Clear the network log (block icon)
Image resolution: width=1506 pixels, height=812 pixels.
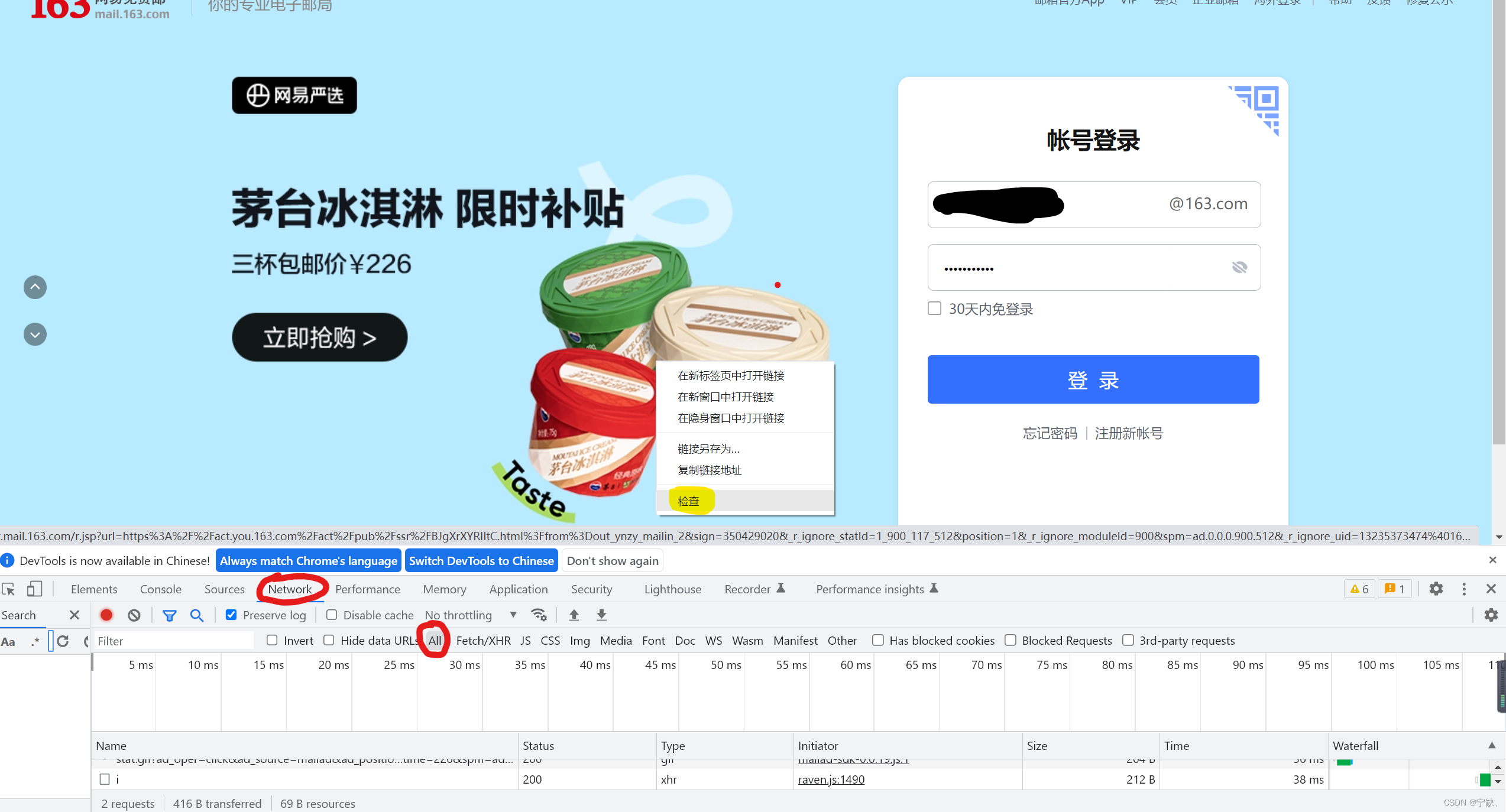coord(134,615)
